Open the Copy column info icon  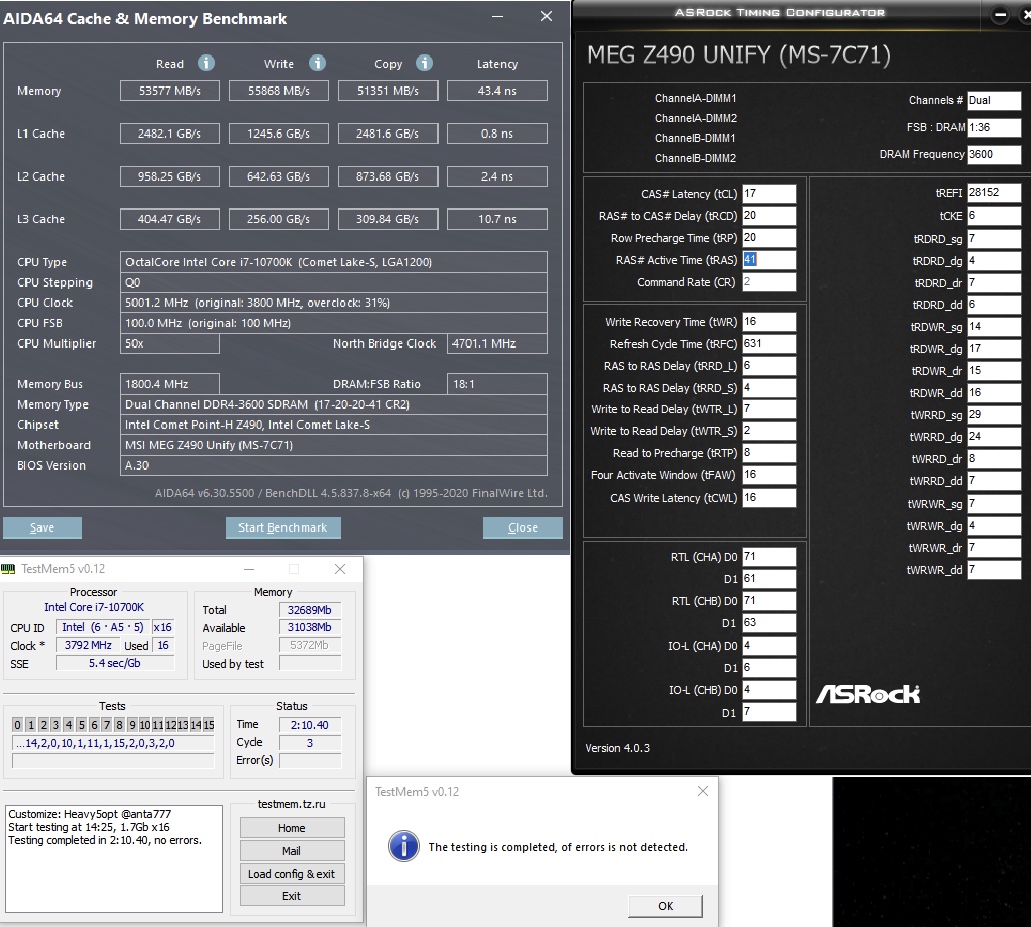point(425,63)
